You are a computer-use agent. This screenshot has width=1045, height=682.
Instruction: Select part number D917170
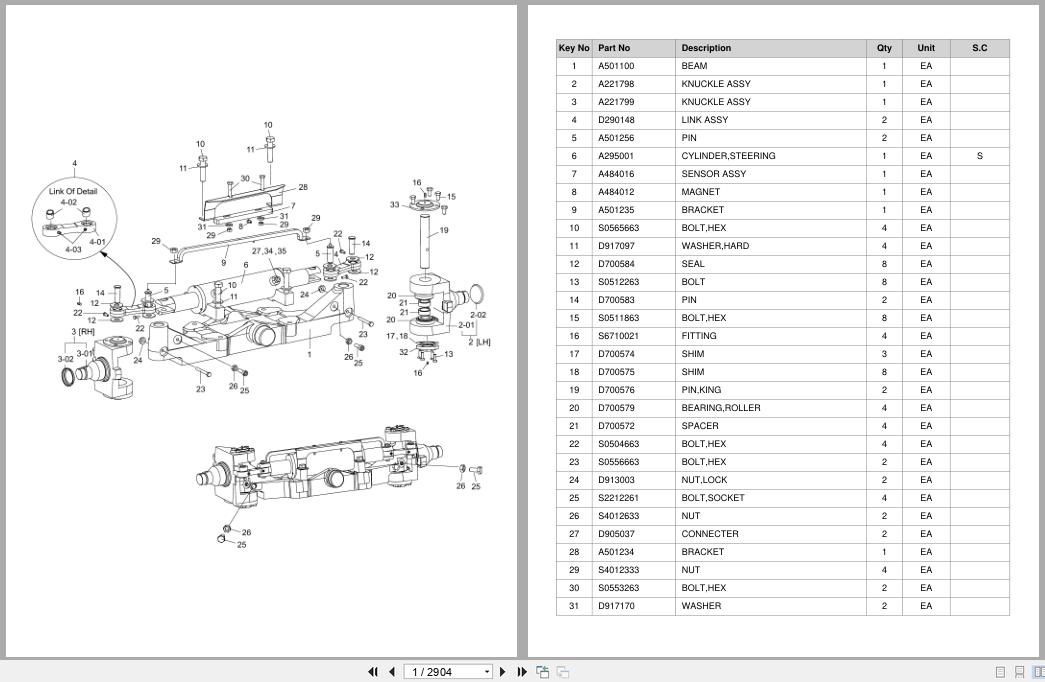tap(616, 606)
